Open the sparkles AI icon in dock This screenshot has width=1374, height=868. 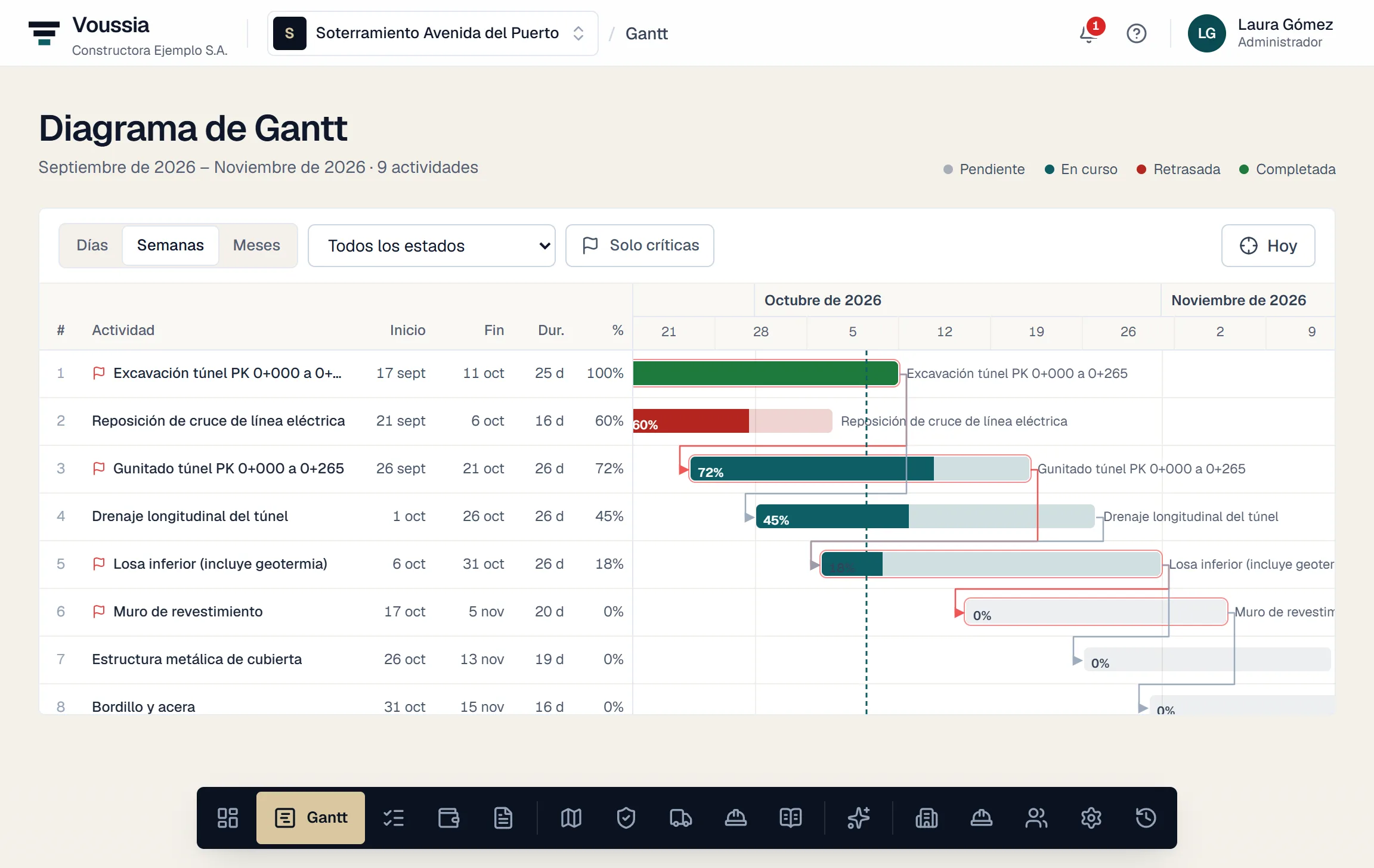[x=859, y=818]
